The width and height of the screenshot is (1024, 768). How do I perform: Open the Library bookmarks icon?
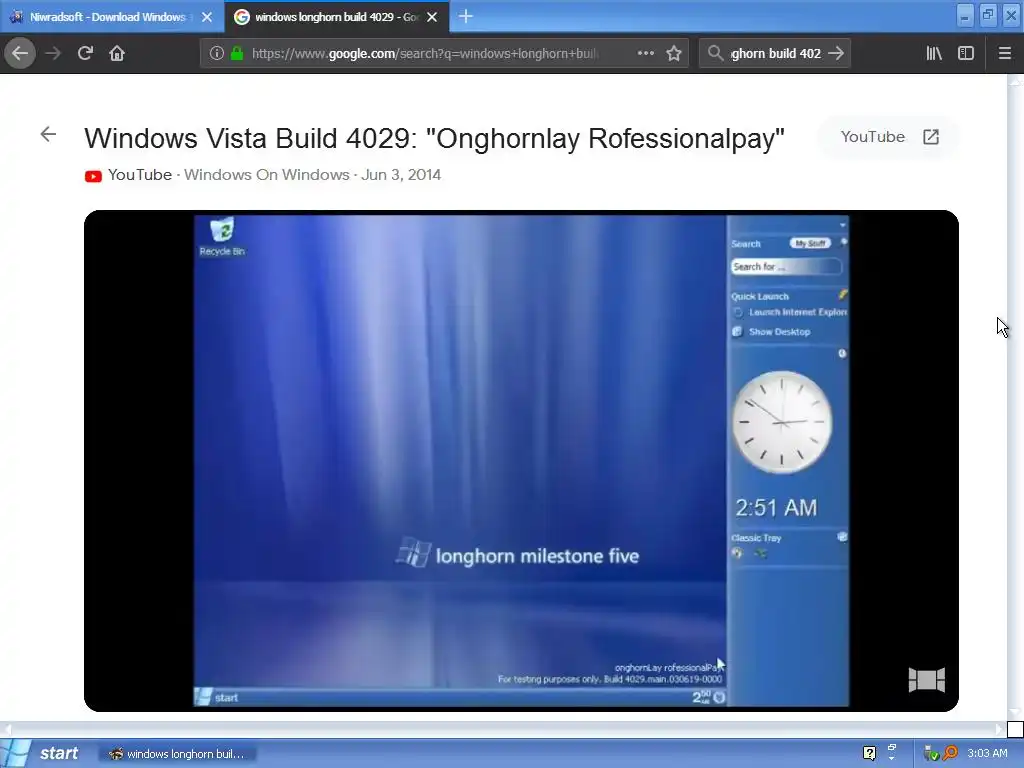[x=934, y=54]
